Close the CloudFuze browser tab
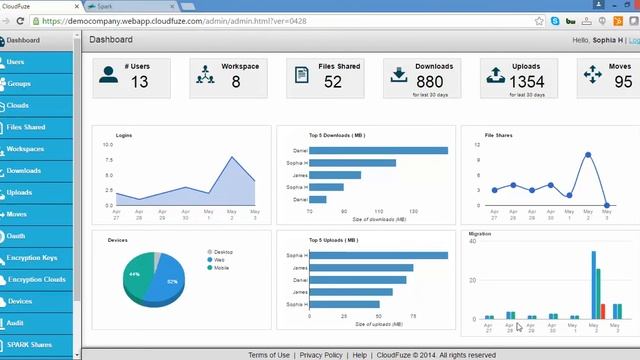The width and height of the screenshot is (640, 360). coord(77,7)
